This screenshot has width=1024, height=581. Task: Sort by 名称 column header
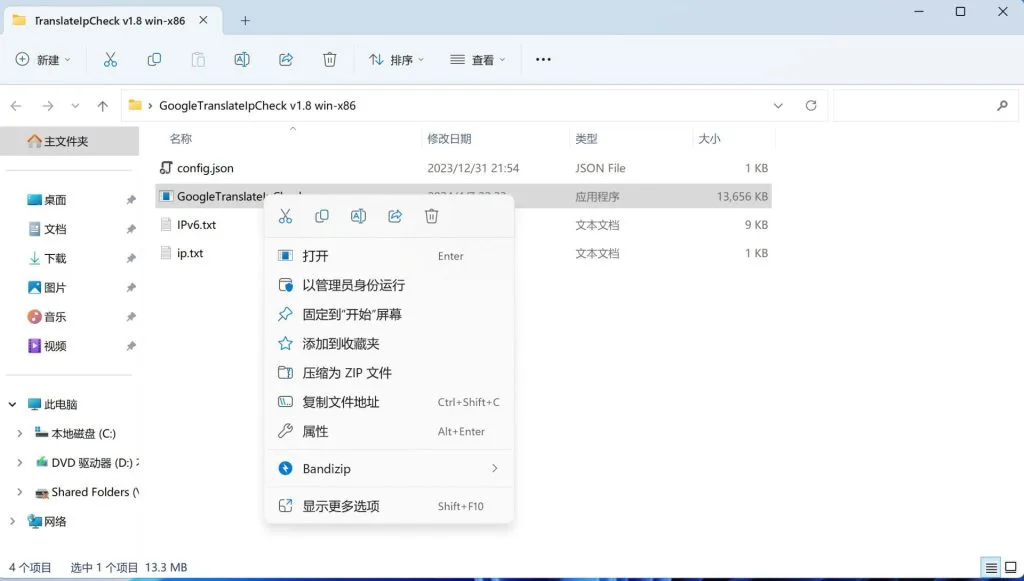point(181,138)
